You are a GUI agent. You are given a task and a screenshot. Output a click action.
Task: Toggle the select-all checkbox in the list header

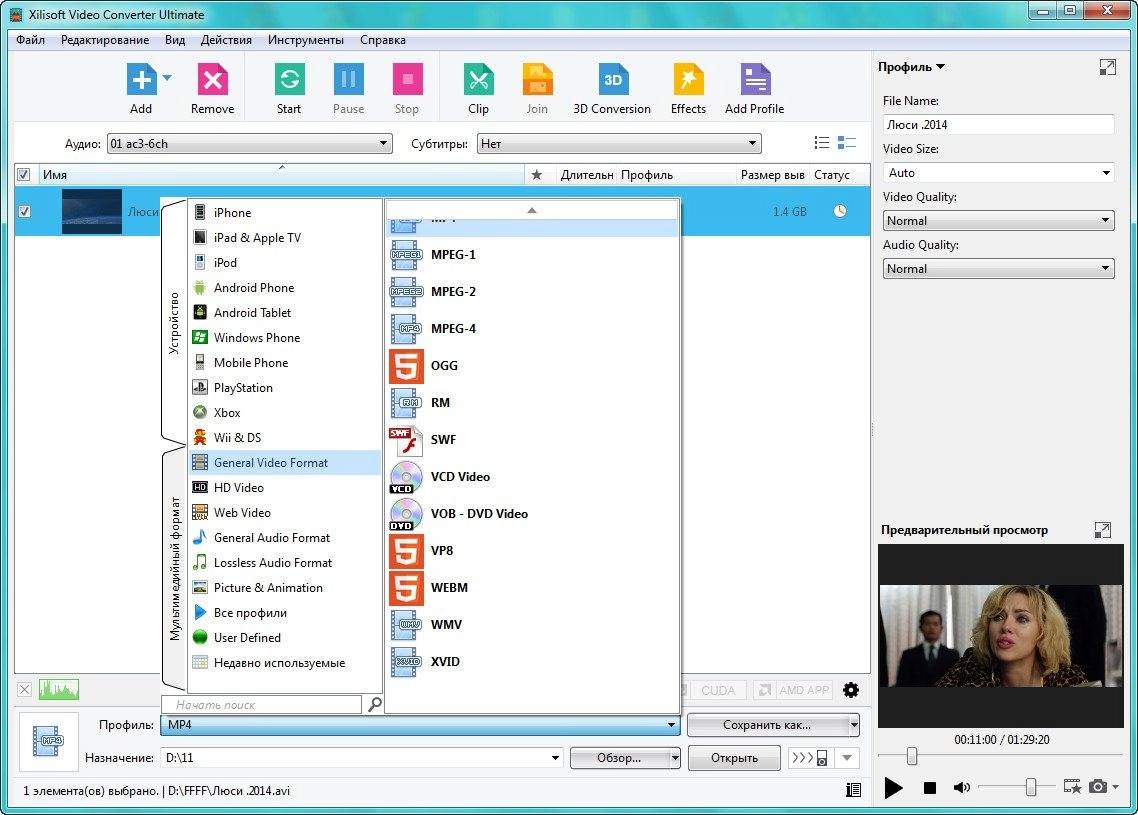coord(23,174)
